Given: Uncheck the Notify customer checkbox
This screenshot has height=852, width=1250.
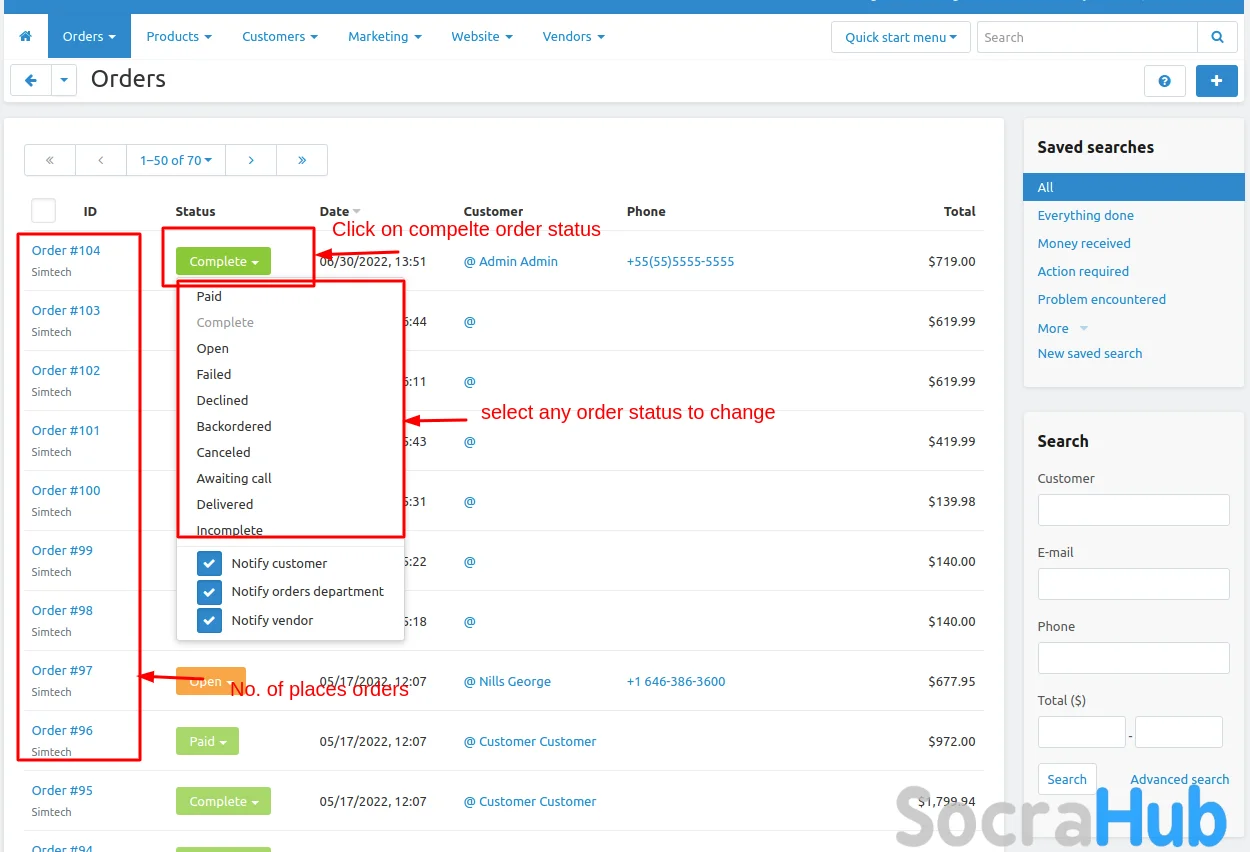Looking at the screenshot, I should point(209,563).
